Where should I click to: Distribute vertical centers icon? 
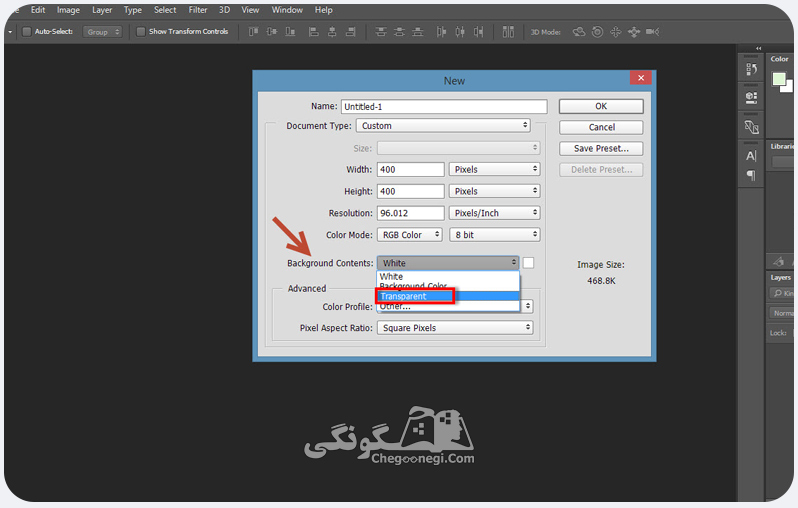click(x=400, y=32)
